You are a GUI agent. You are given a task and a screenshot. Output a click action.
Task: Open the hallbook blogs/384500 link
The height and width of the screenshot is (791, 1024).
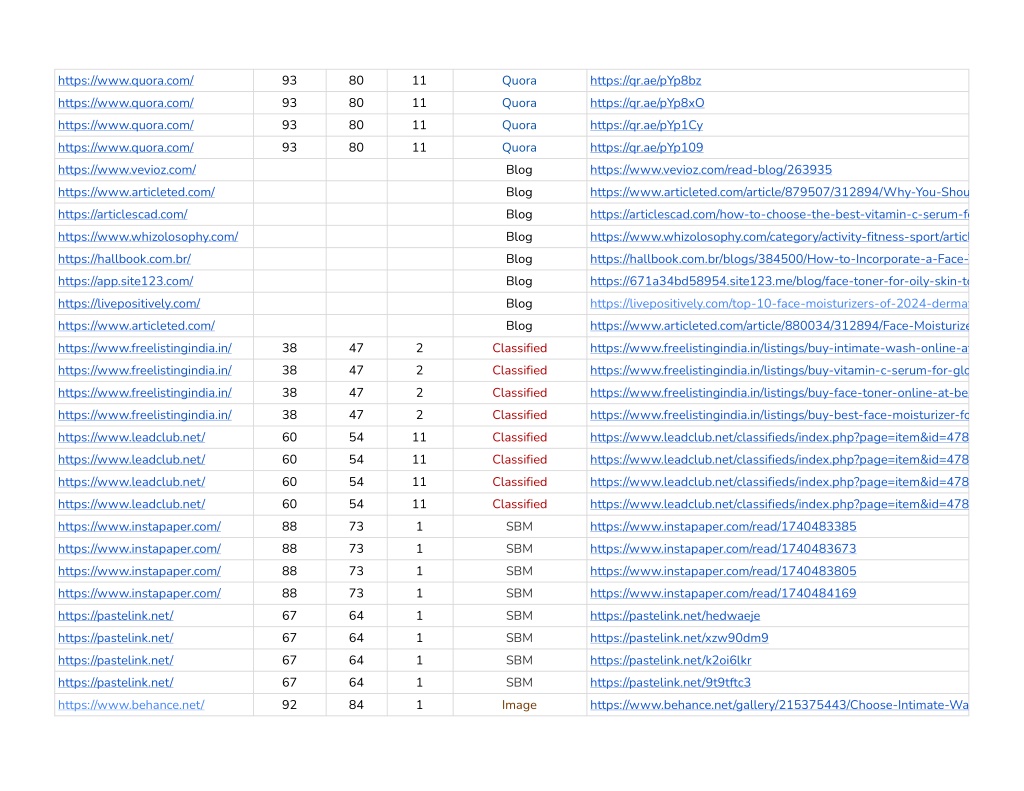point(779,258)
